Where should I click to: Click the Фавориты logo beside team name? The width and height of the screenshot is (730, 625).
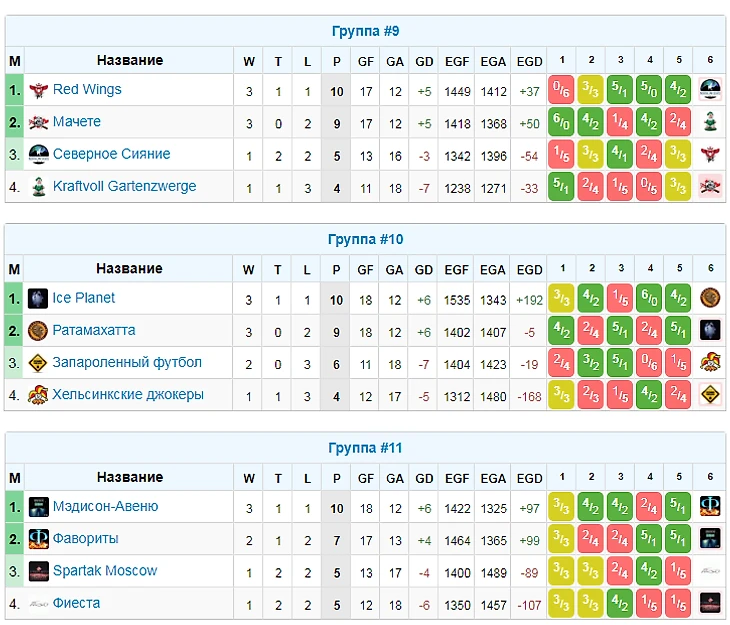coord(39,539)
